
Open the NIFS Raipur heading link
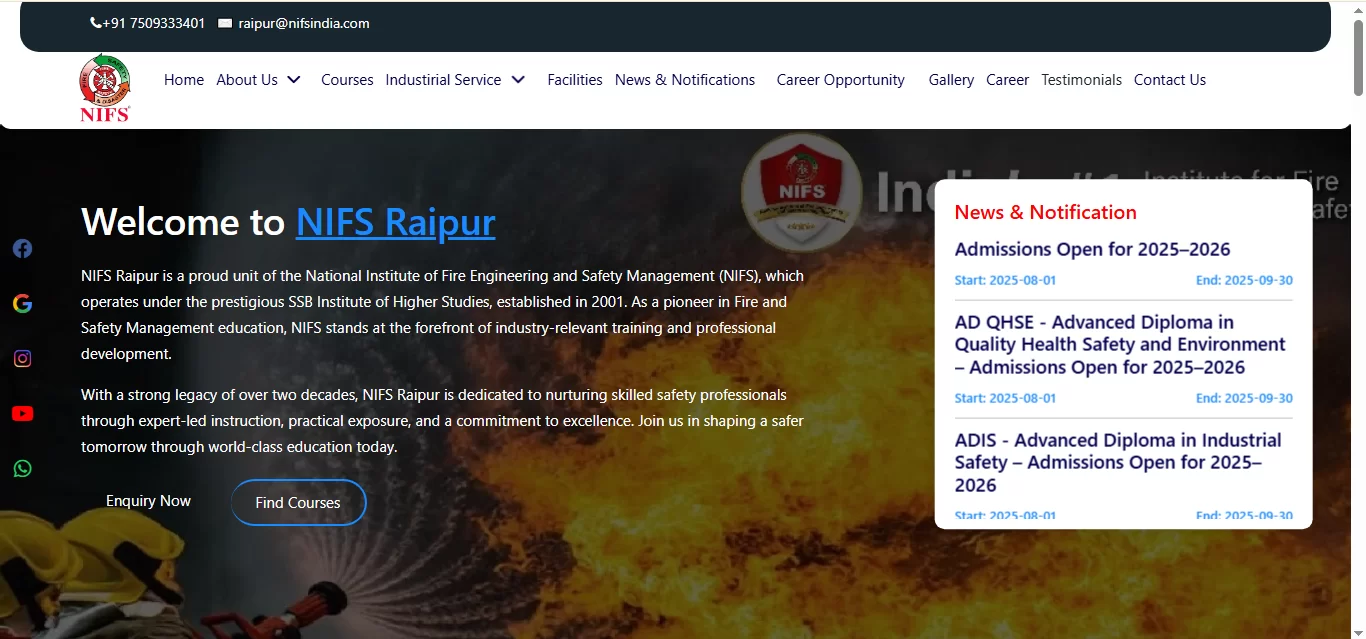395,222
